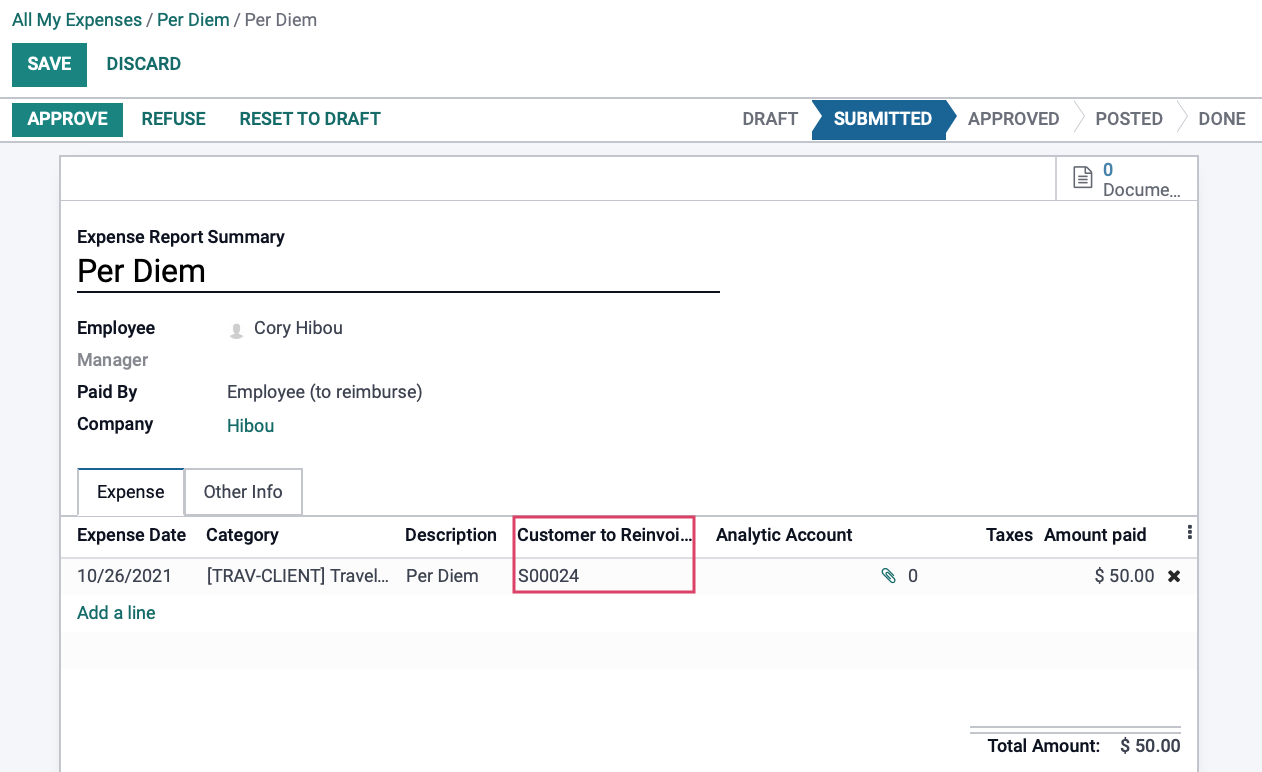The width and height of the screenshot is (1262, 772).
Task: Click the Analytic Account column header
Action: (784, 535)
